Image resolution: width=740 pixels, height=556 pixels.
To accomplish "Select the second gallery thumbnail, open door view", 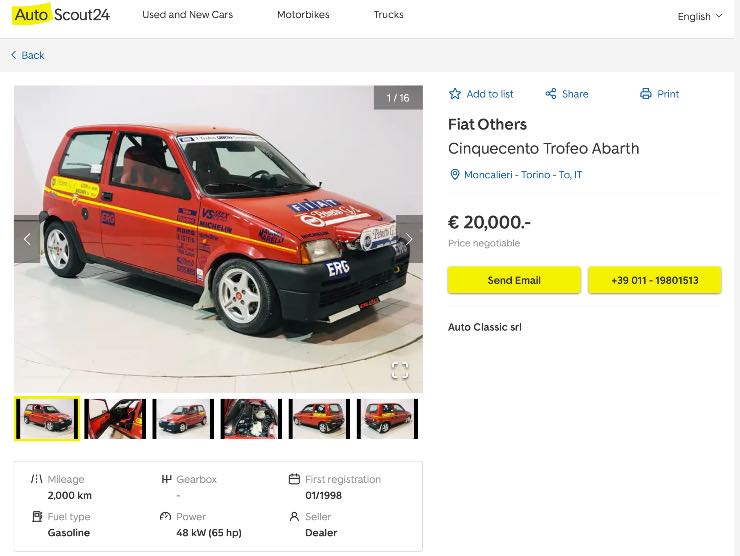I will click(x=115, y=418).
